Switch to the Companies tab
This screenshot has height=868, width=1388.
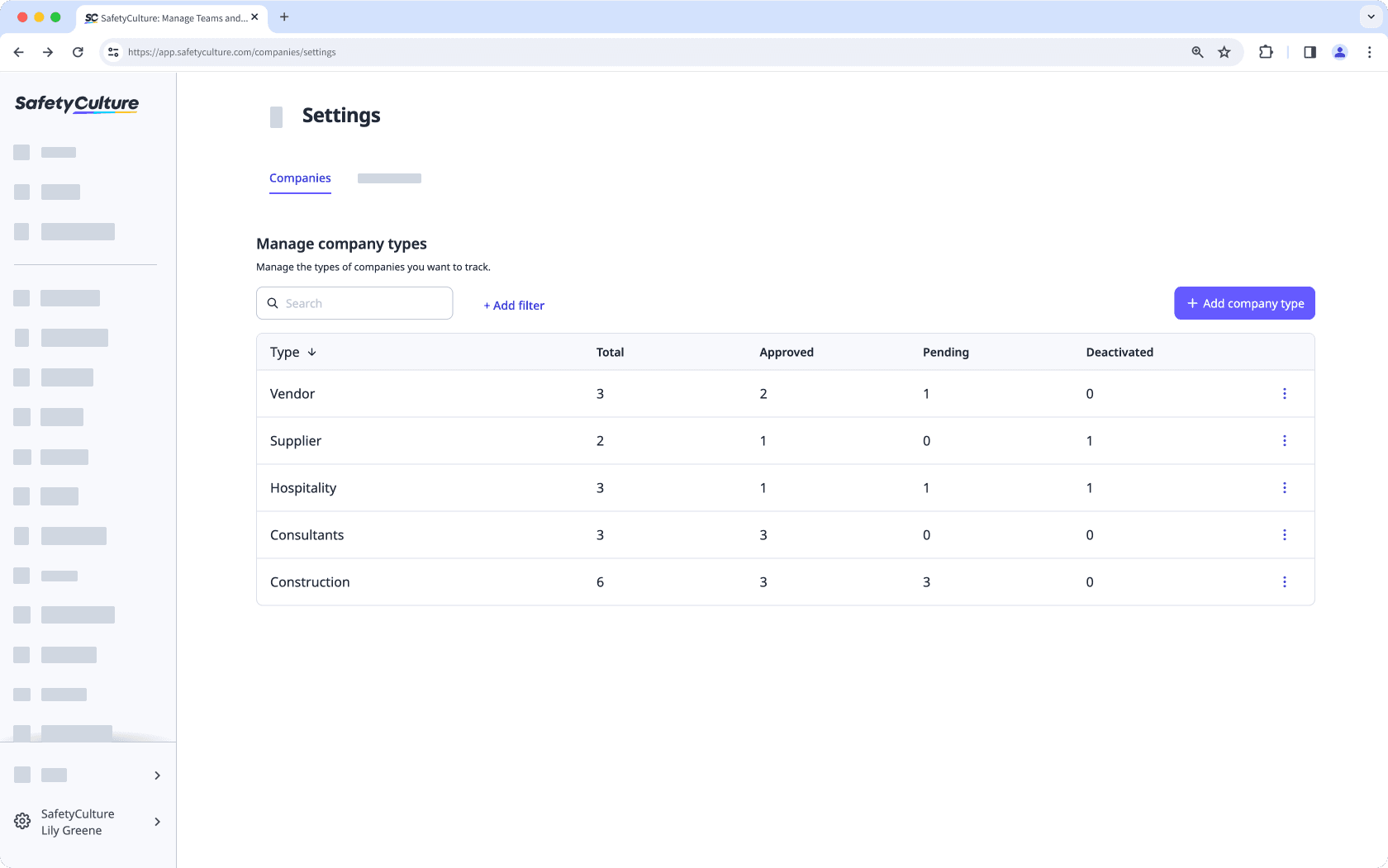[x=300, y=178]
